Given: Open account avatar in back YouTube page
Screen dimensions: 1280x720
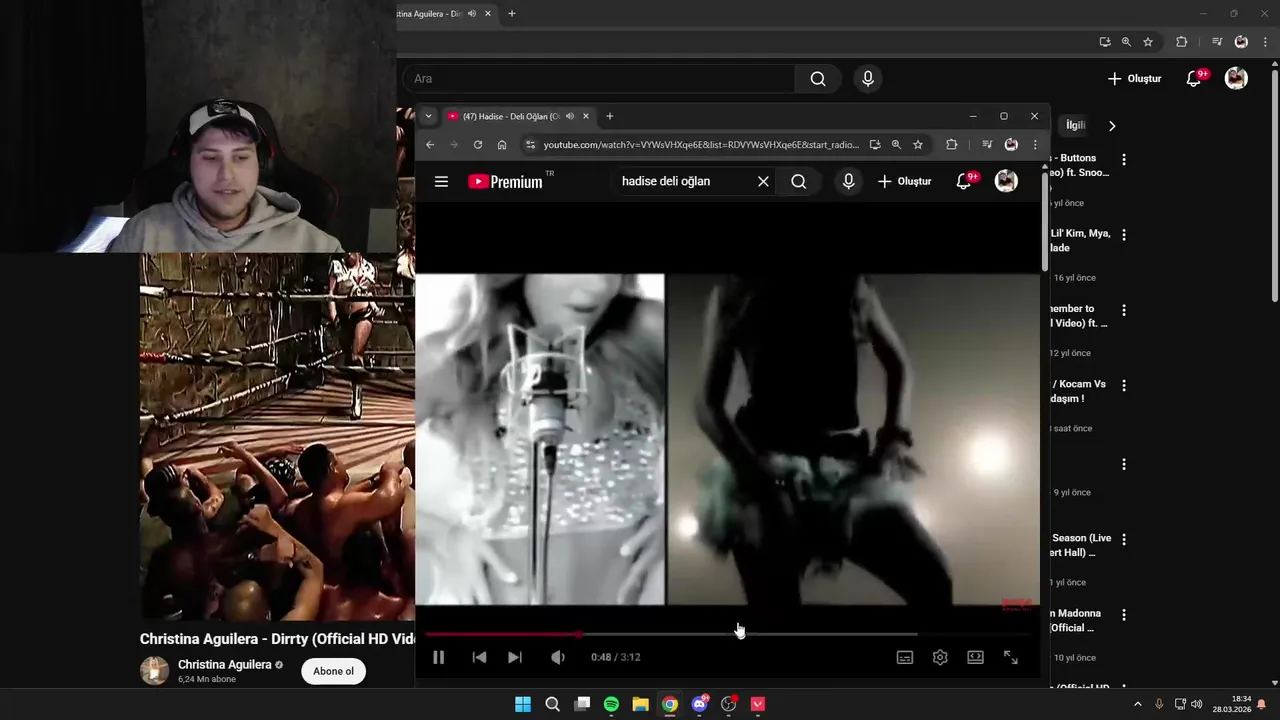Looking at the screenshot, I should [x=1236, y=79].
